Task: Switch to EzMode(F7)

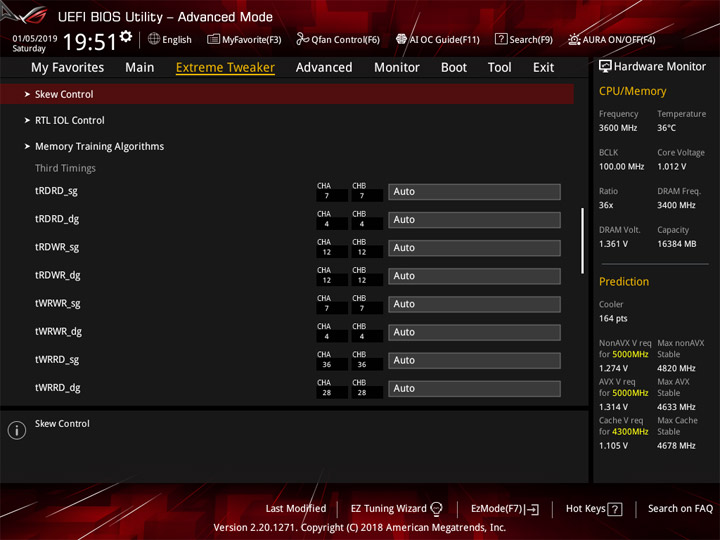Action: point(505,509)
